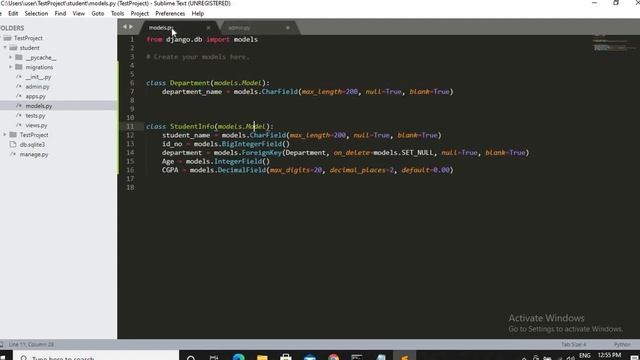Open models.py from sidebar
The image size is (640, 360).
pyautogui.click(x=39, y=106)
